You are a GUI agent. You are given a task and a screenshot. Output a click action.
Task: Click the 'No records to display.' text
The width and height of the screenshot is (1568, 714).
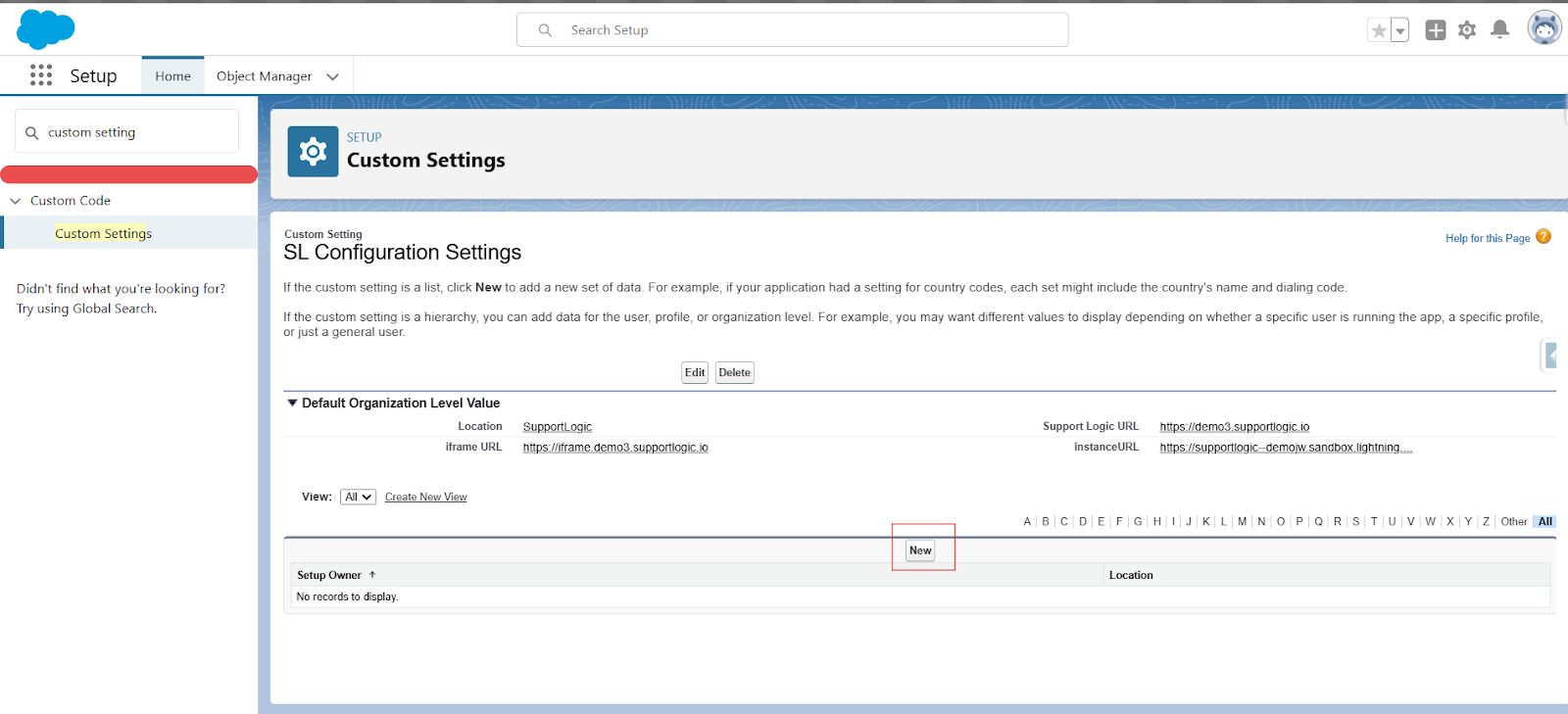click(347, 596)
